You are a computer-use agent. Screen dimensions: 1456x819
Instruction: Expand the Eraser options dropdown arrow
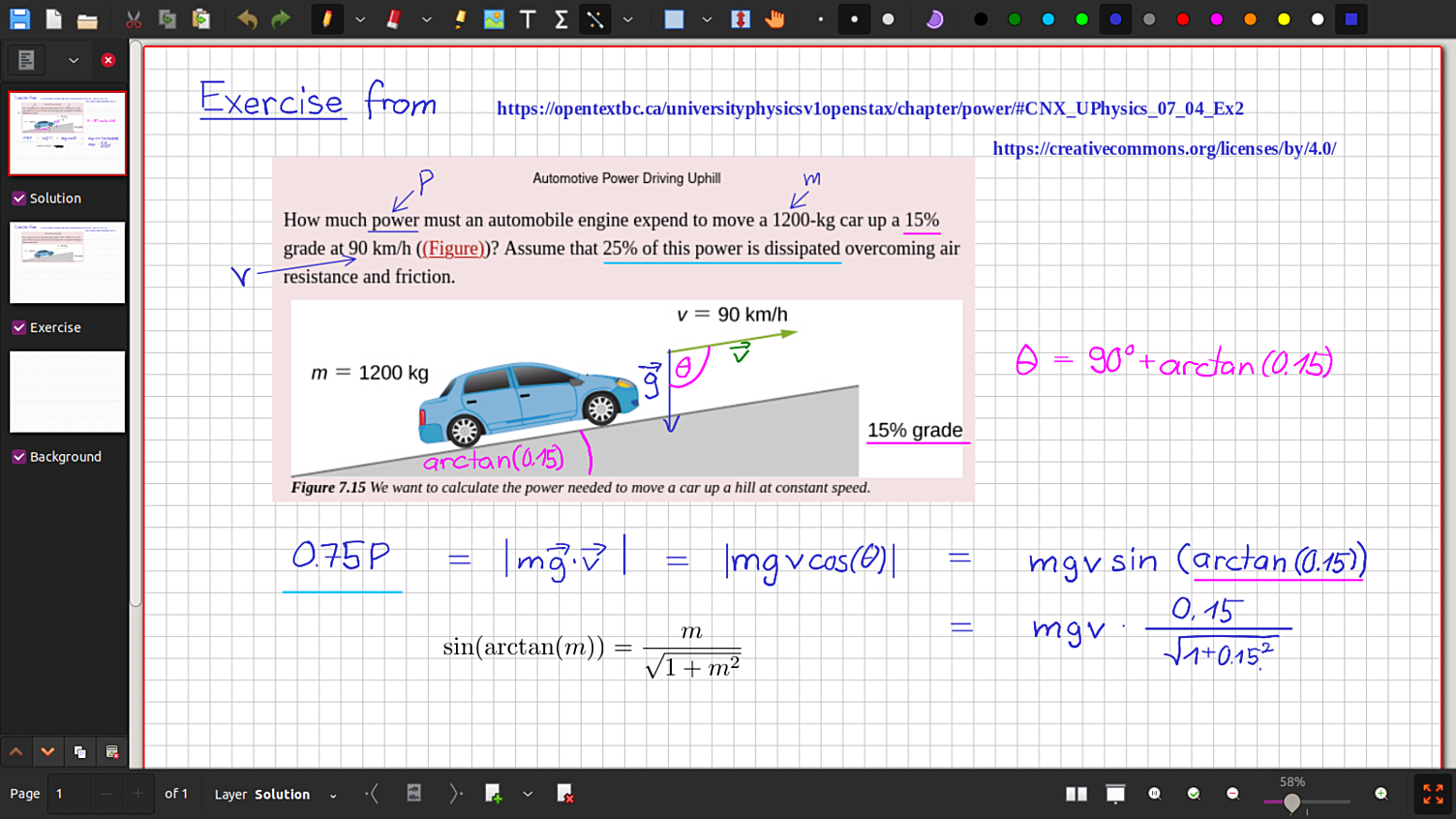pyautogui.click(x=426, y=19)
